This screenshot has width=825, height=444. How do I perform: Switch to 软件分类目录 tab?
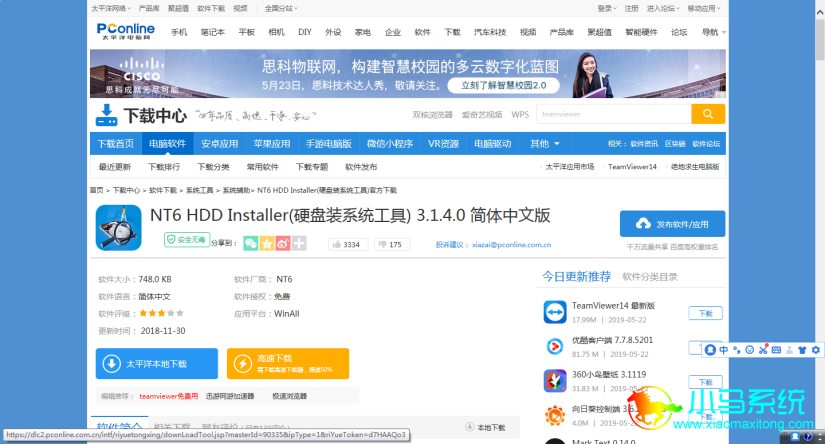click(650, 277)
